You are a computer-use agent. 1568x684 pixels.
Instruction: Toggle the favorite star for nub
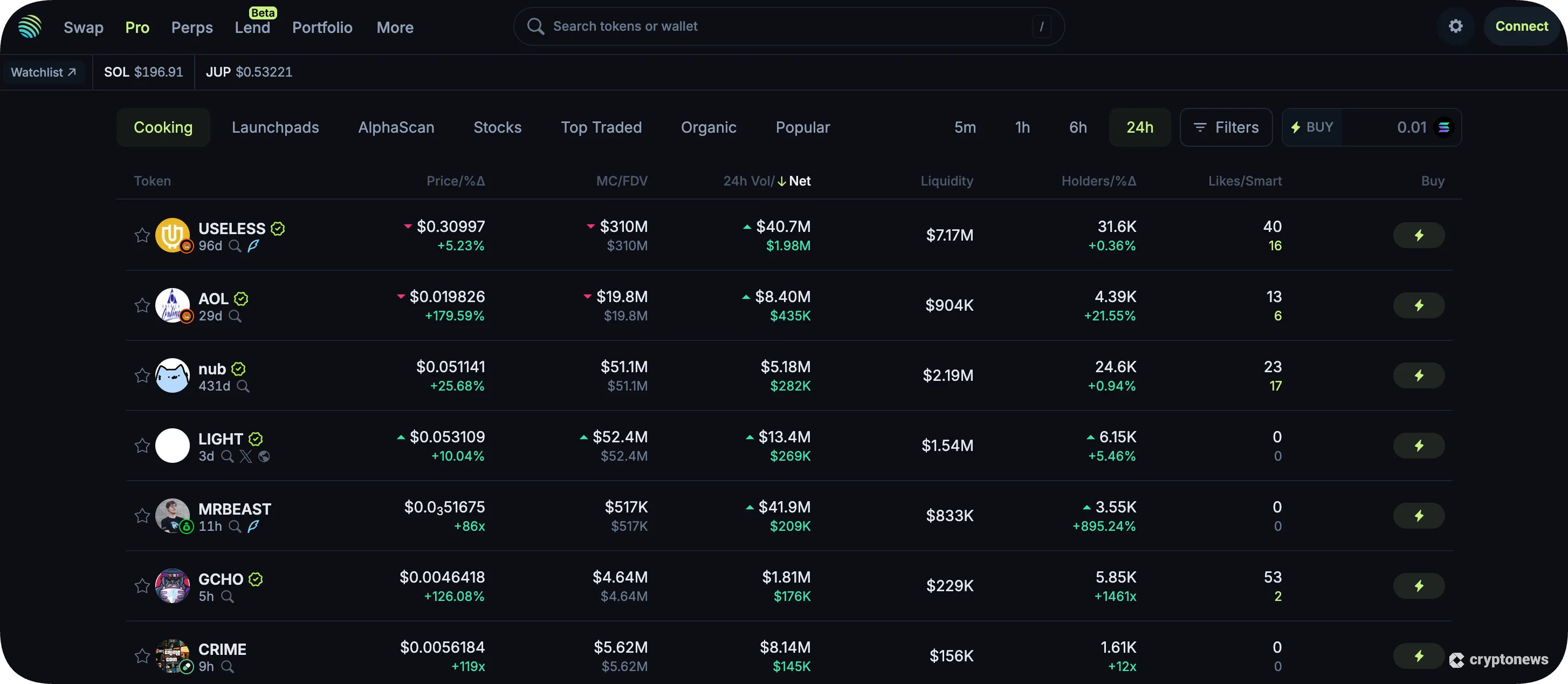(x=142, y=375)
